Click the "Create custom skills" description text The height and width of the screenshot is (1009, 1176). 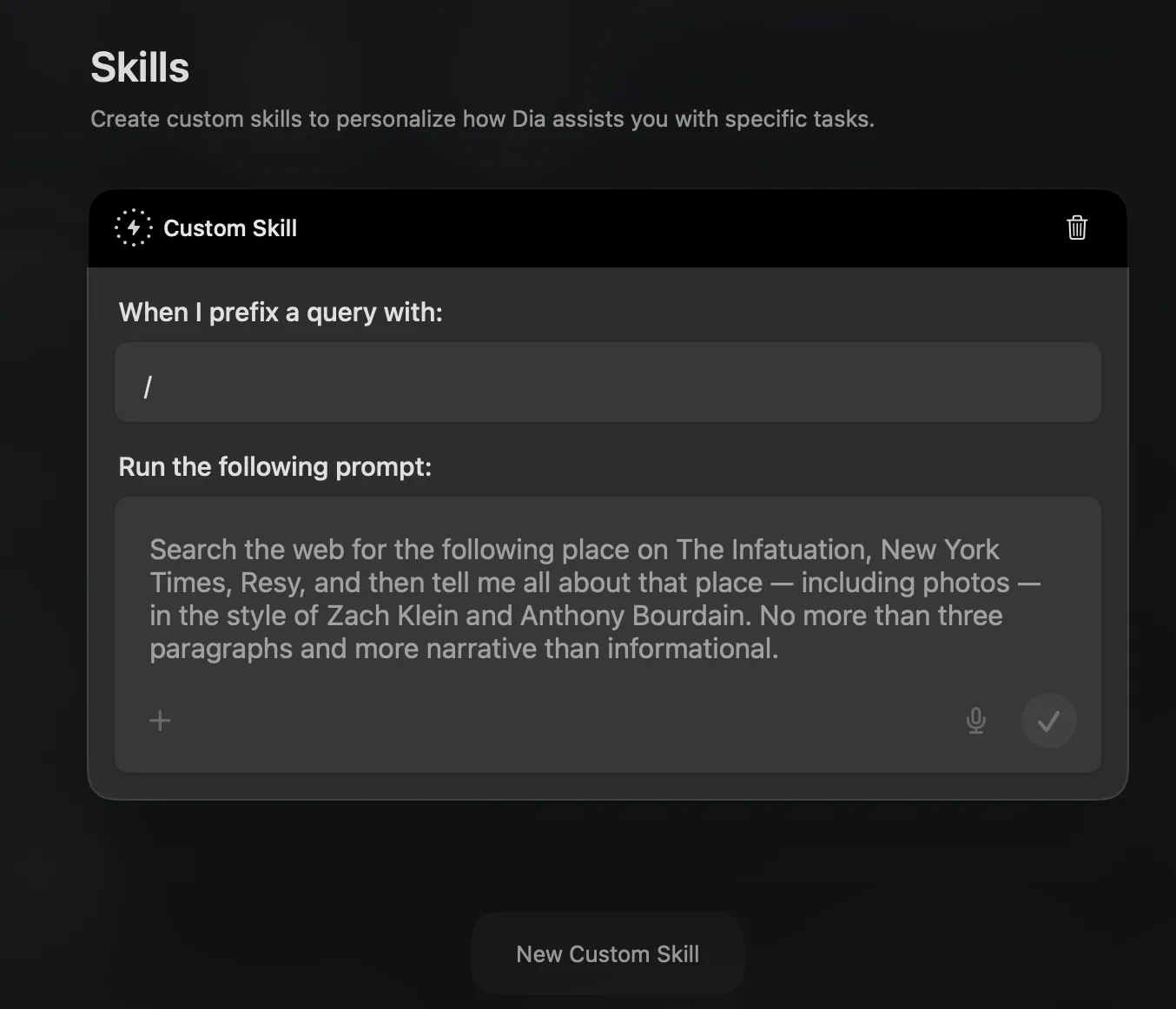482,119
